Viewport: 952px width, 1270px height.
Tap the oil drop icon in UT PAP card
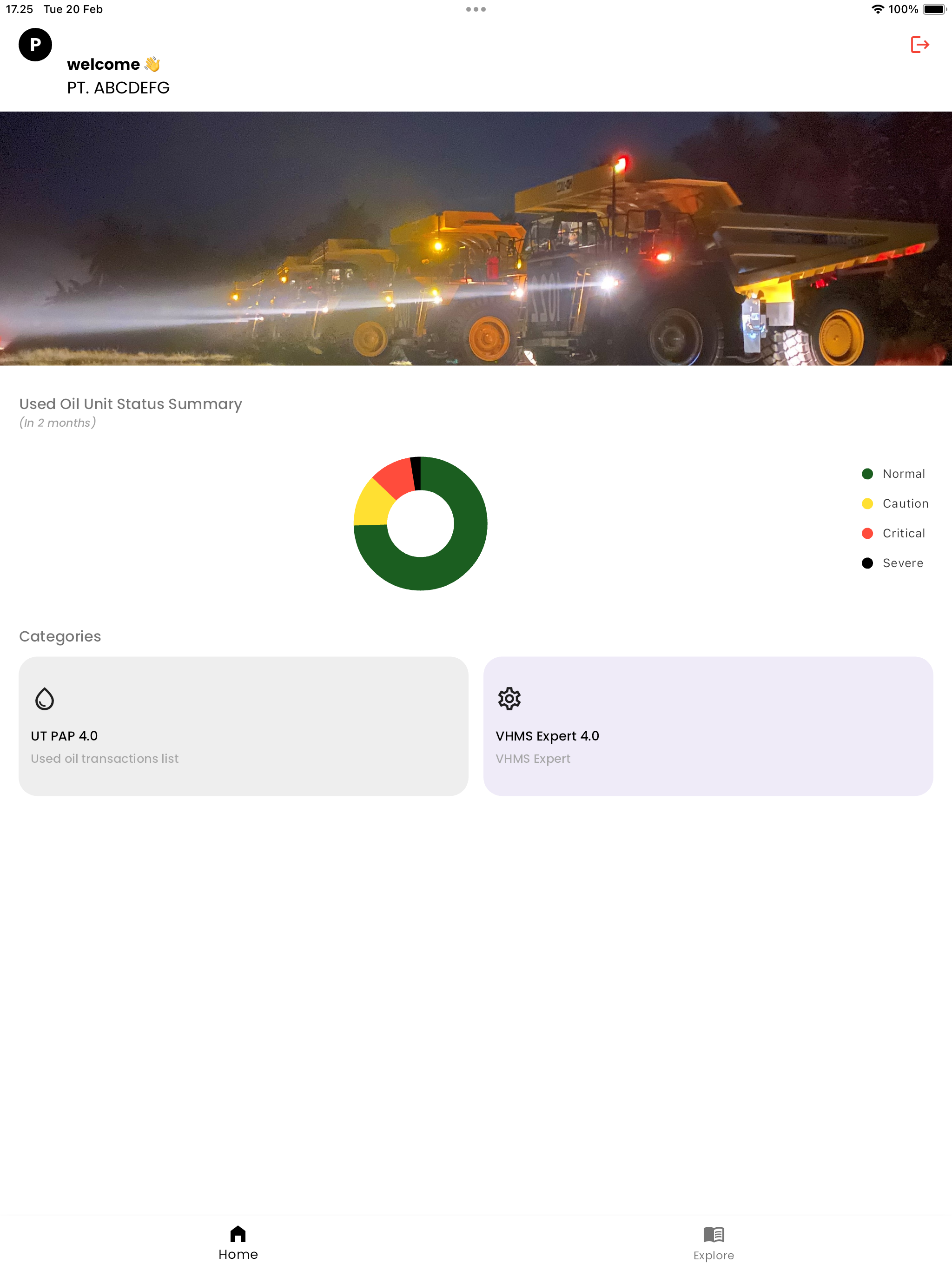[45, 699]
